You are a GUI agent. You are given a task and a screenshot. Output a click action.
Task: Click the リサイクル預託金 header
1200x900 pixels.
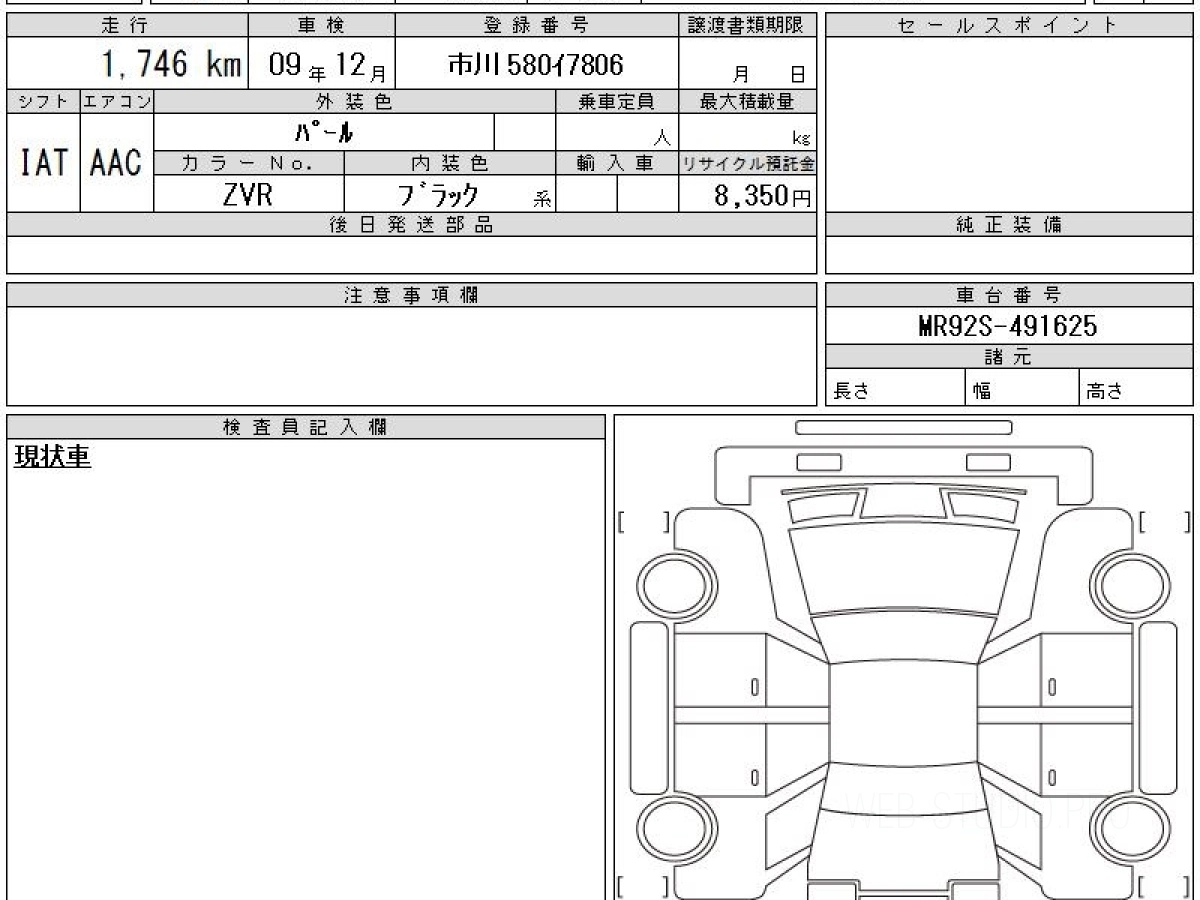[x=748, y=163]
